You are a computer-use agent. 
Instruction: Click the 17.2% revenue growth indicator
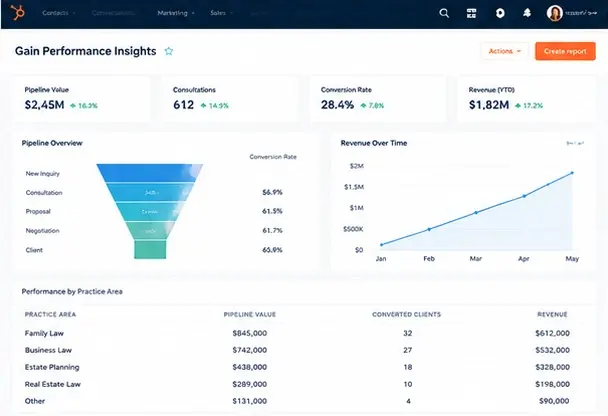(529, 105)
